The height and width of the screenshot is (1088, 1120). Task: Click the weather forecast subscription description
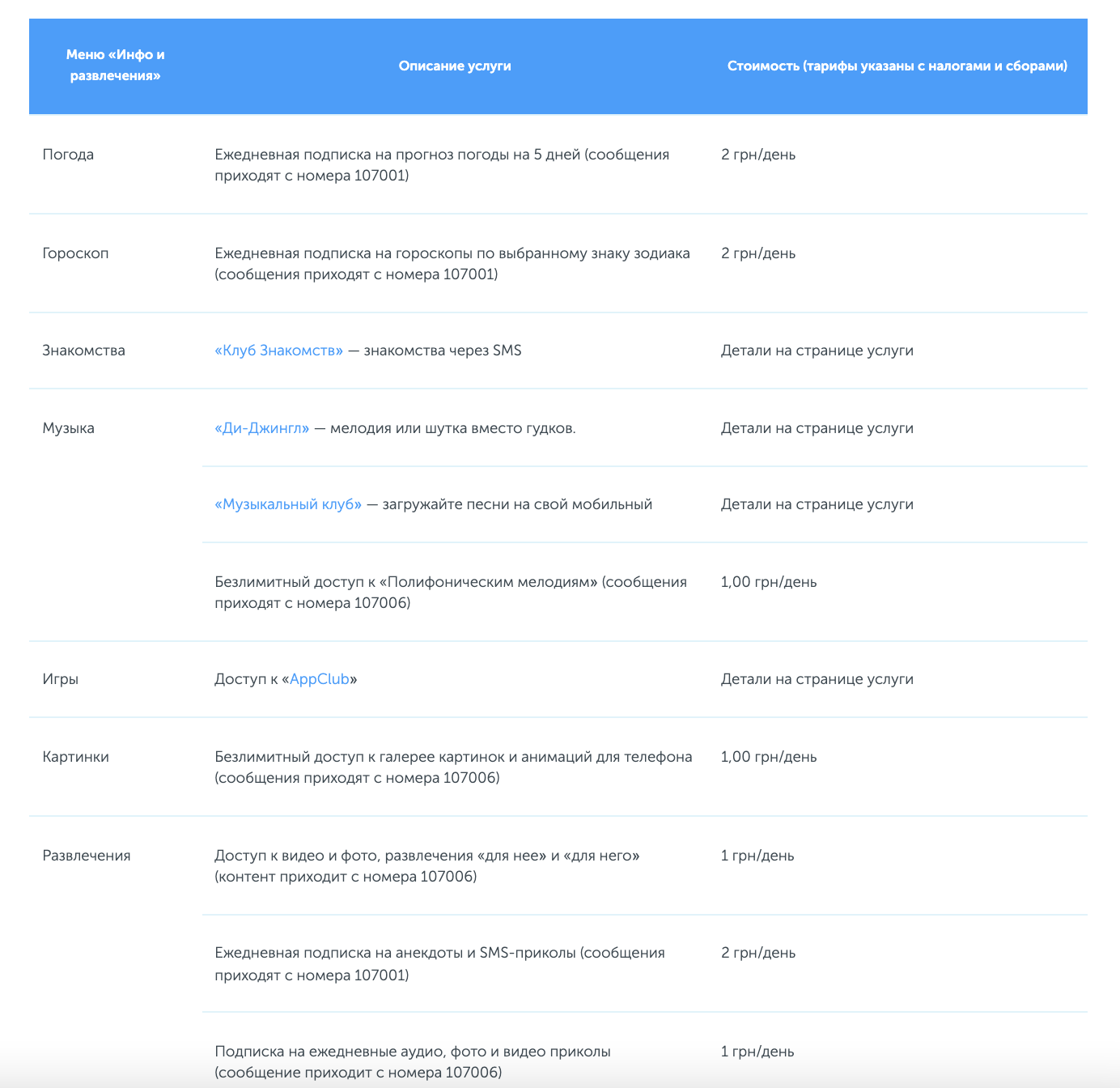(x=442, y=165)
